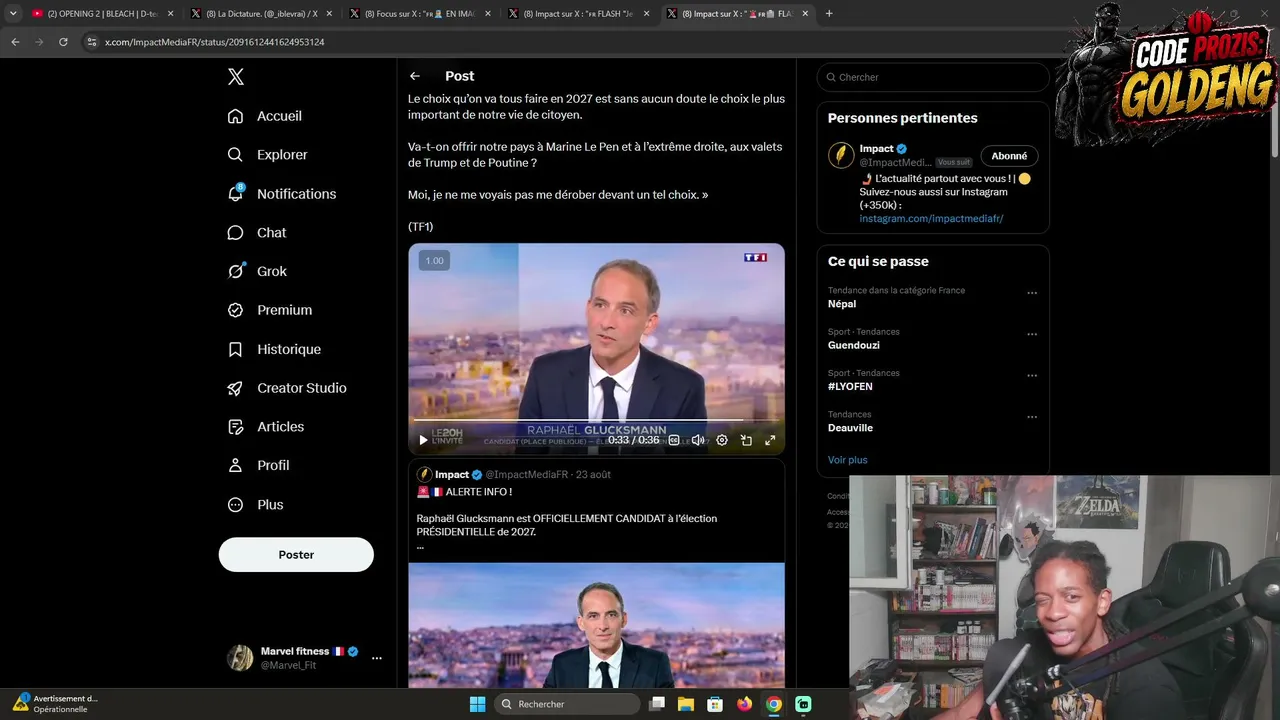This screenshot has width=1280, height=720.
Task: Click the address bar URL
Action: point(215,42)
